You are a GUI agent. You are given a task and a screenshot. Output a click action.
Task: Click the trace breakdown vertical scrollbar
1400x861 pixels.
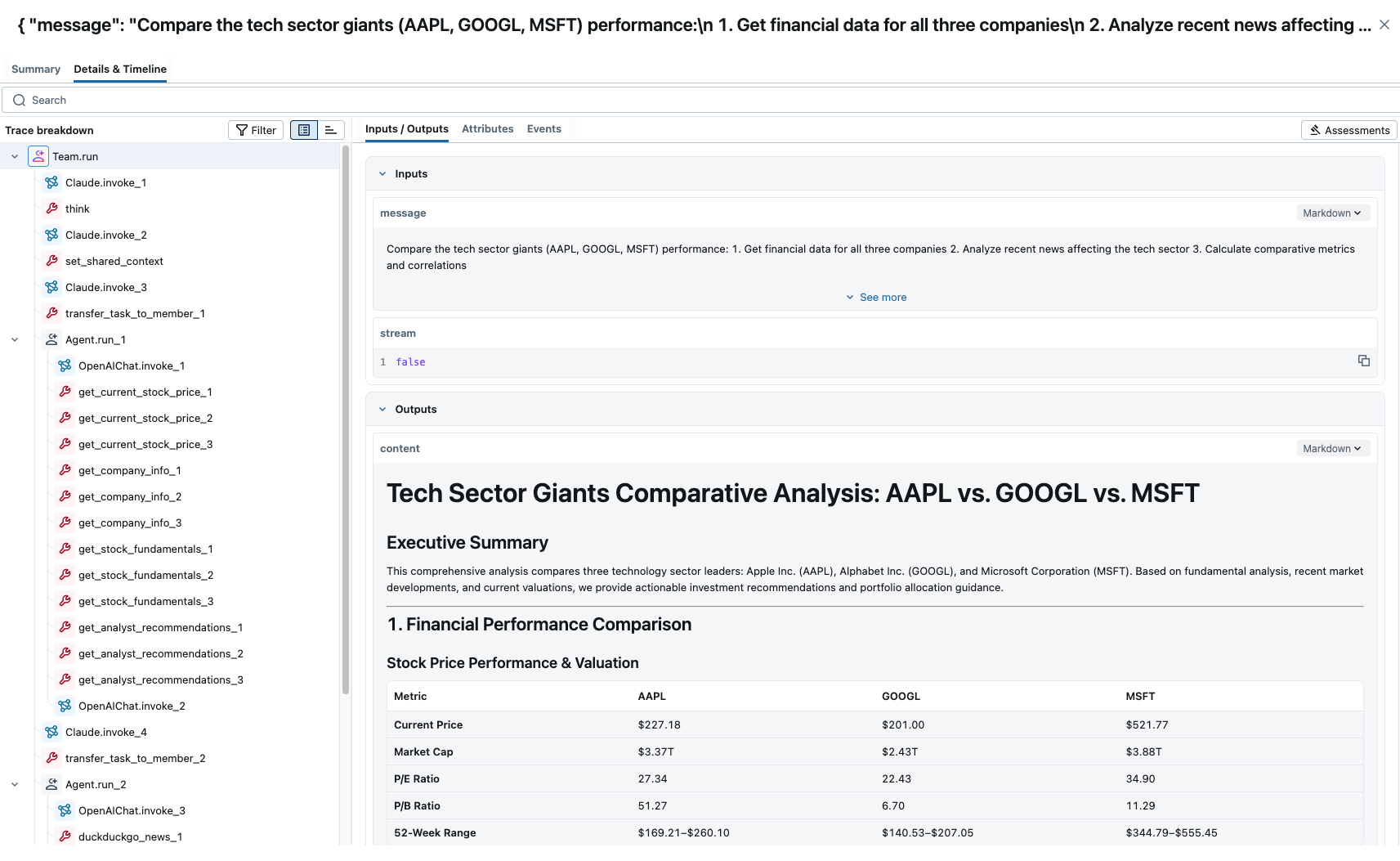pos(346,409)
